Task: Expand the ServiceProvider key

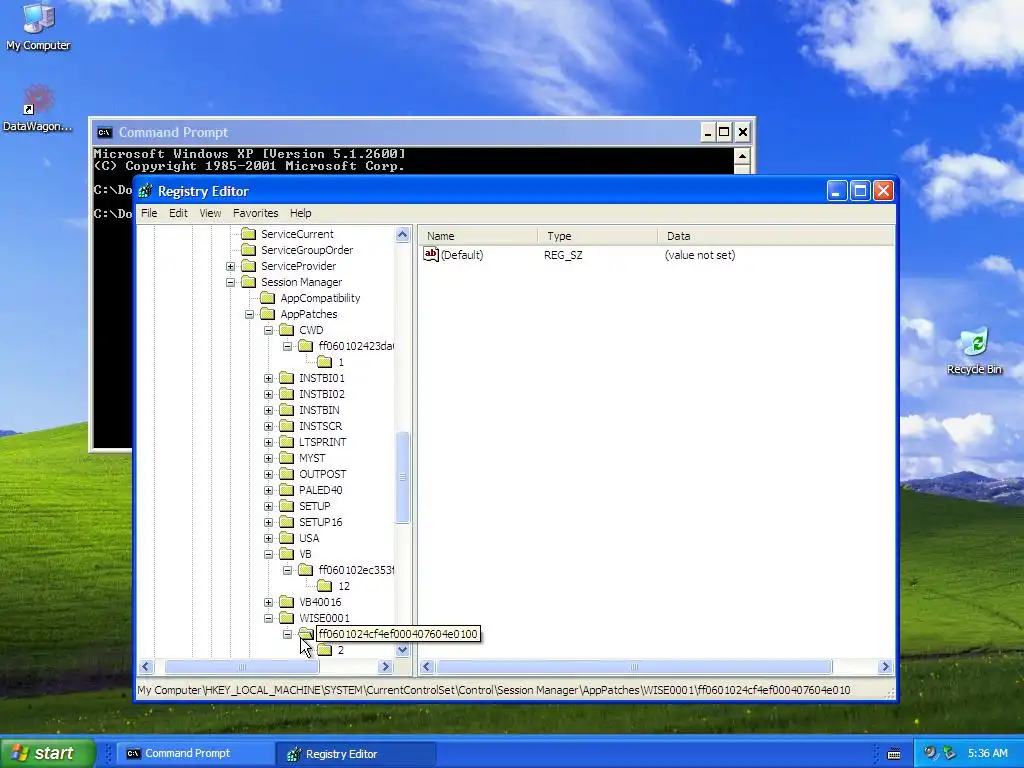Action: coord(230,266)
